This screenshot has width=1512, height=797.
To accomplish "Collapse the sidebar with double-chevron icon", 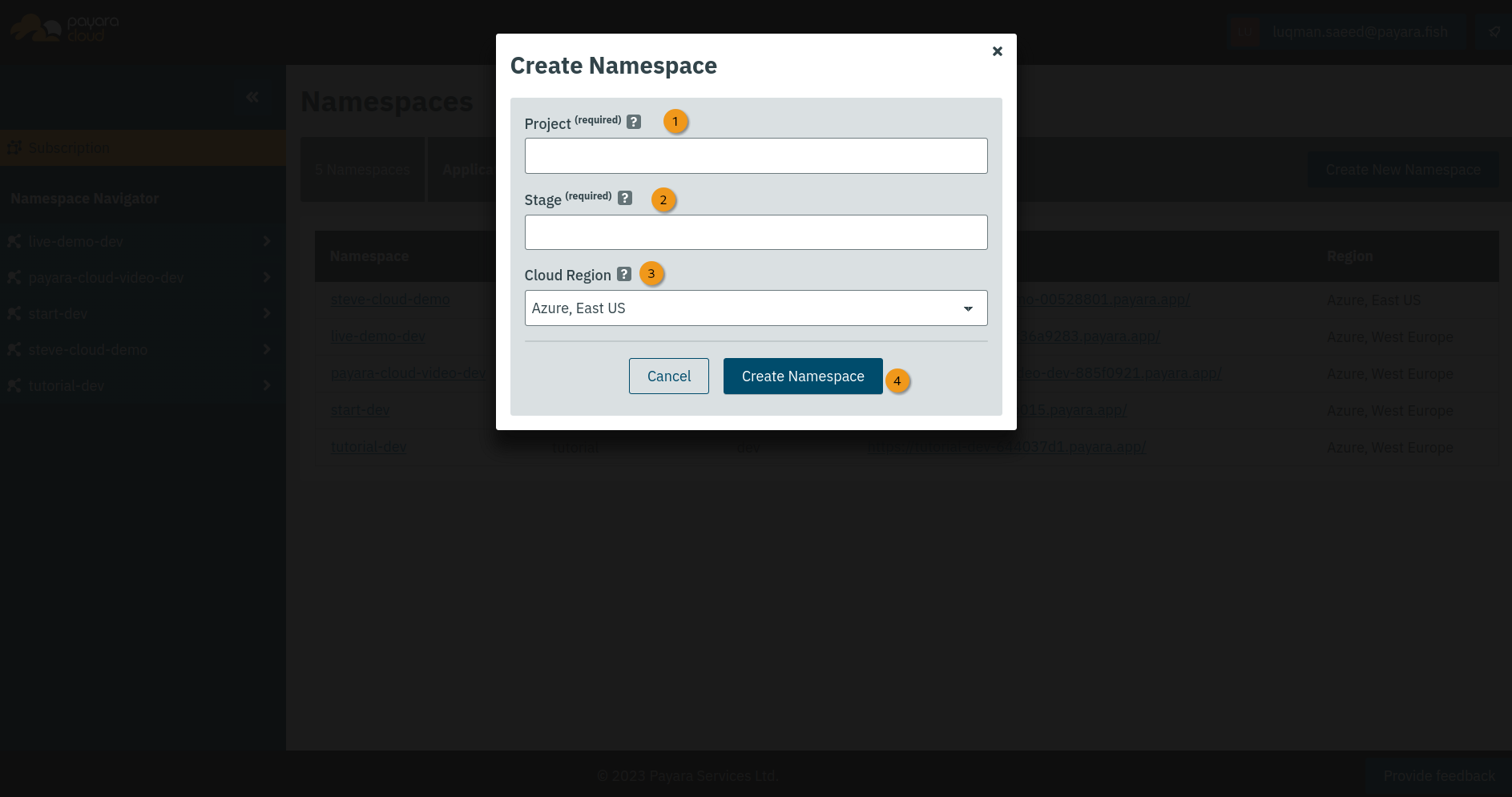I will [252, 98].
